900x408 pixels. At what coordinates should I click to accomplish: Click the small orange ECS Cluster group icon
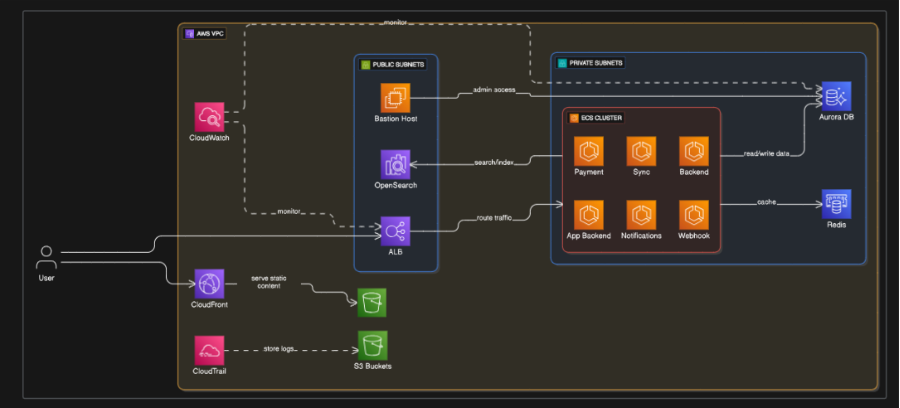point(573,118)
